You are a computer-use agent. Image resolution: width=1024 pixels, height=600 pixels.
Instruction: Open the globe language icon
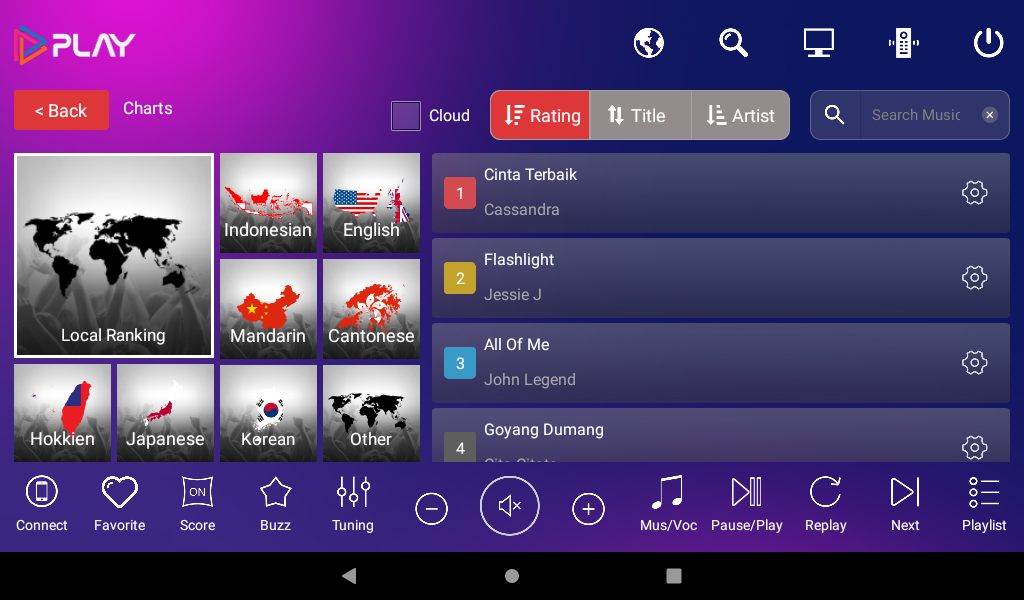(x=648, y=43)
